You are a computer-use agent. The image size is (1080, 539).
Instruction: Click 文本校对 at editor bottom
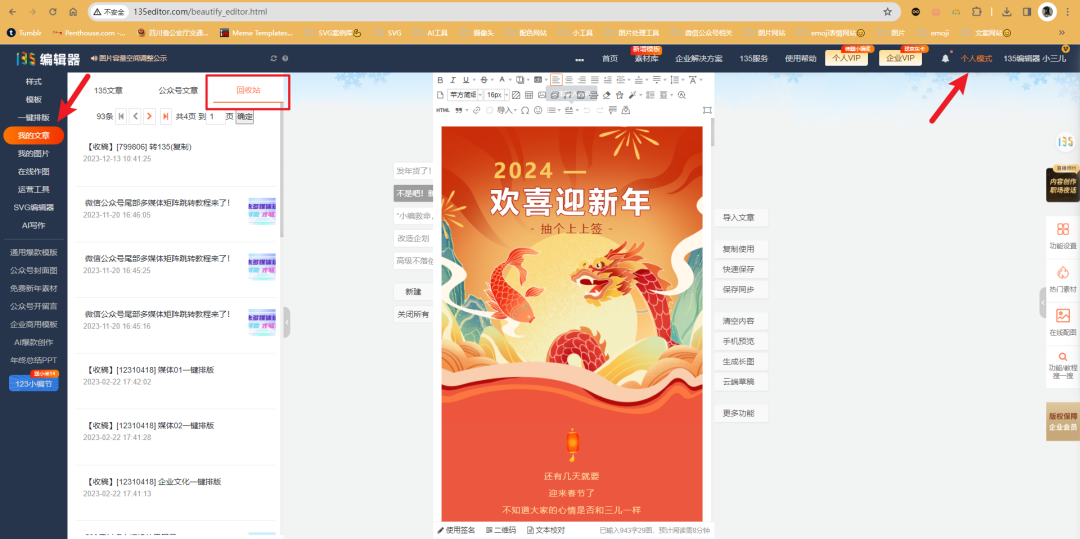click(546, 530)
